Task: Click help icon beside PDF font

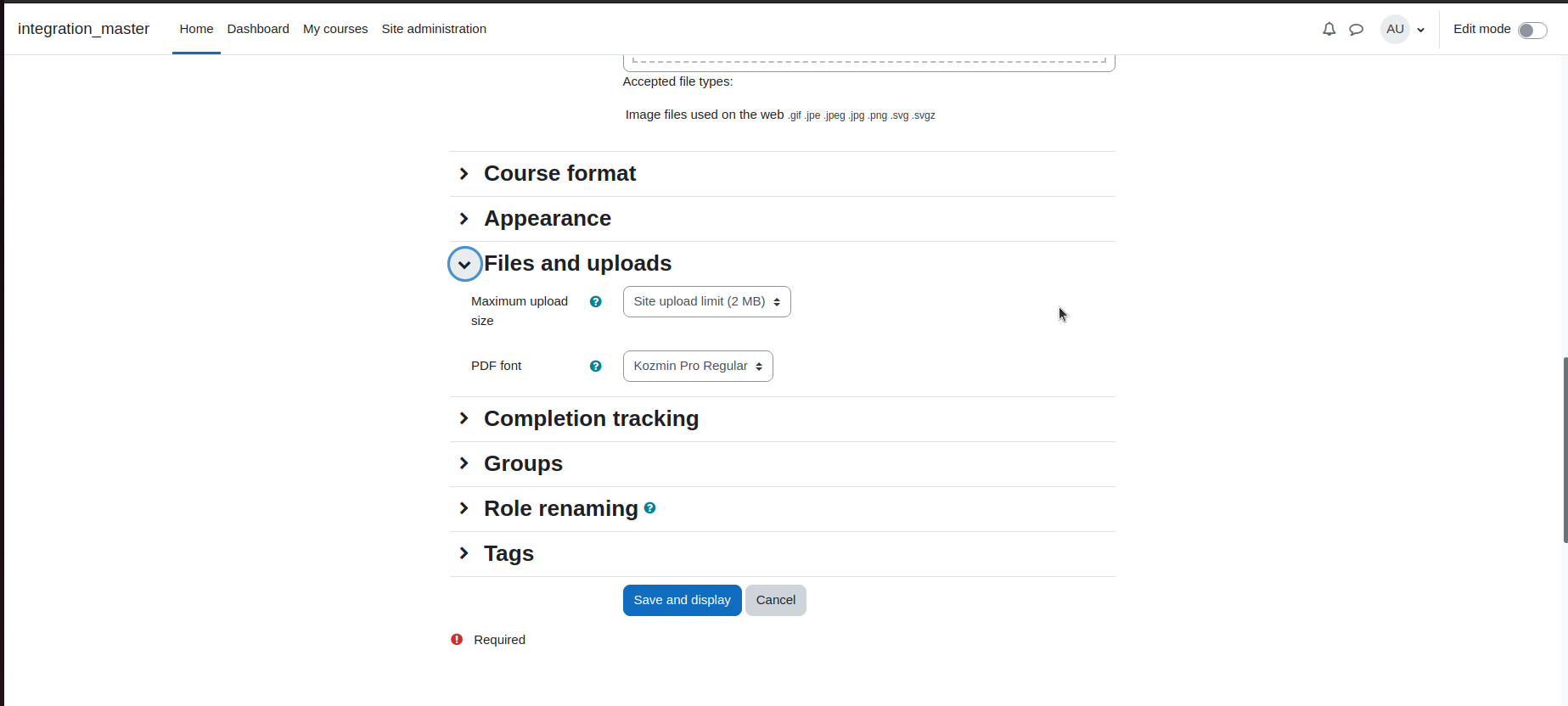Action: click(595, 366)
